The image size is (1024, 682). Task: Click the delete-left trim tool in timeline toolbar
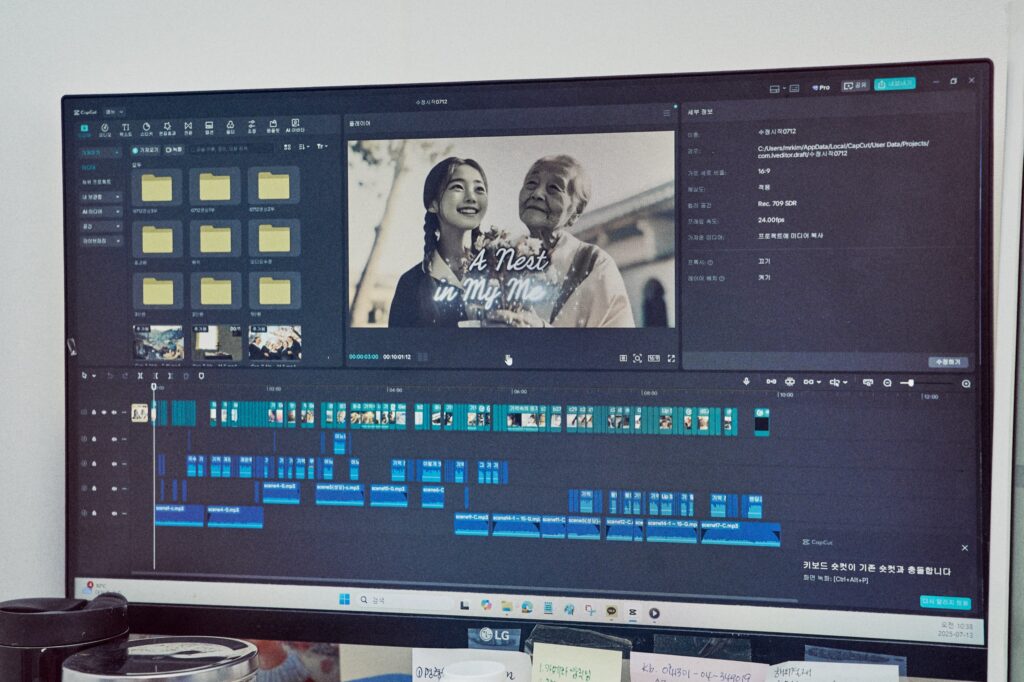tap(155, 376)
